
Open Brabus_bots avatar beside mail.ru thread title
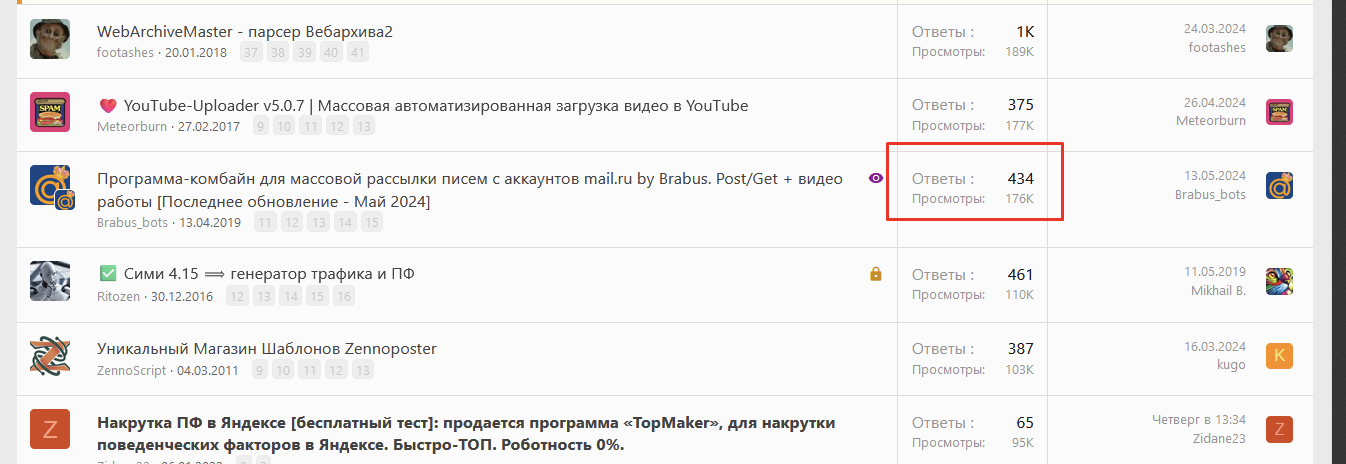click(52, 187)
